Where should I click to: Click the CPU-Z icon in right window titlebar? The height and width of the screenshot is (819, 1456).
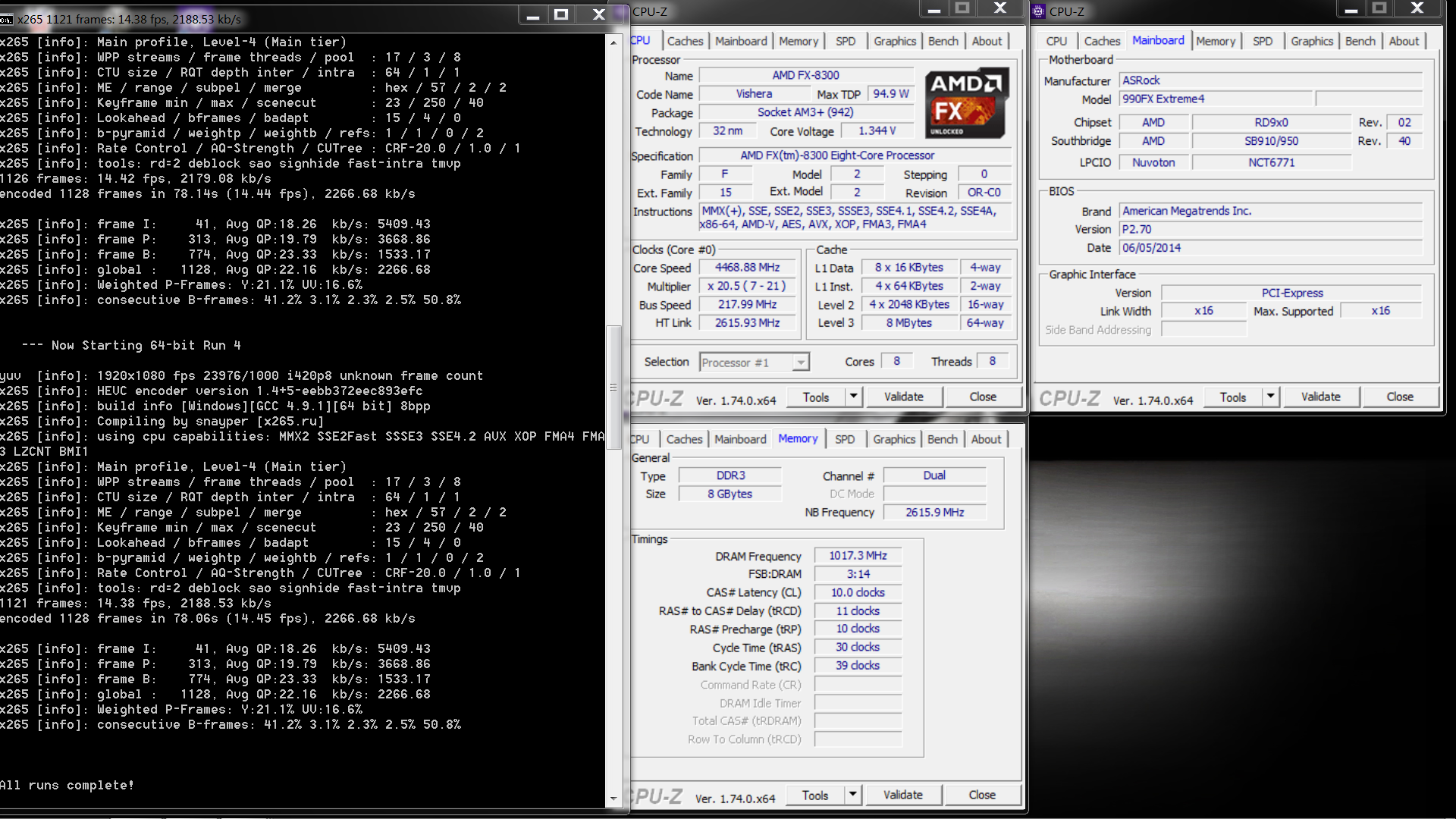point(1039,11)
